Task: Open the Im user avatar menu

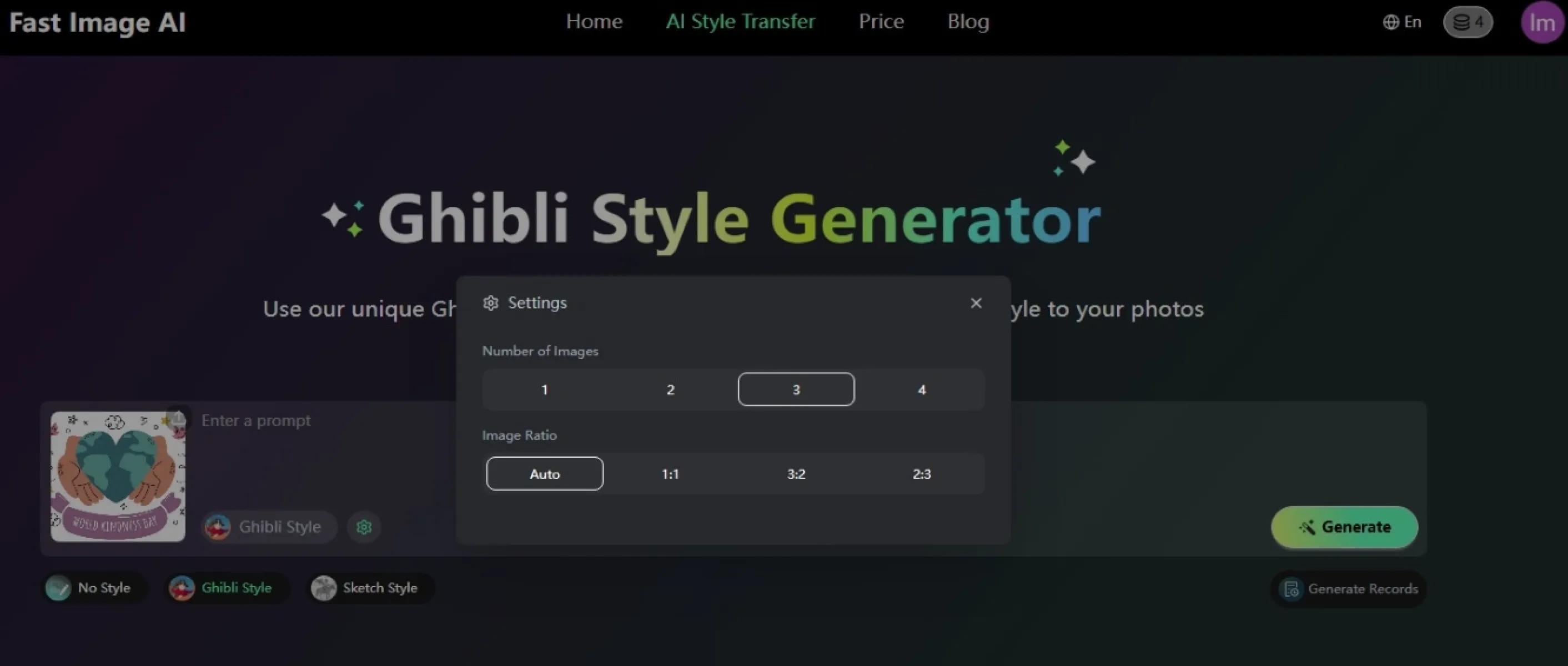Action: coord(1541,23)
